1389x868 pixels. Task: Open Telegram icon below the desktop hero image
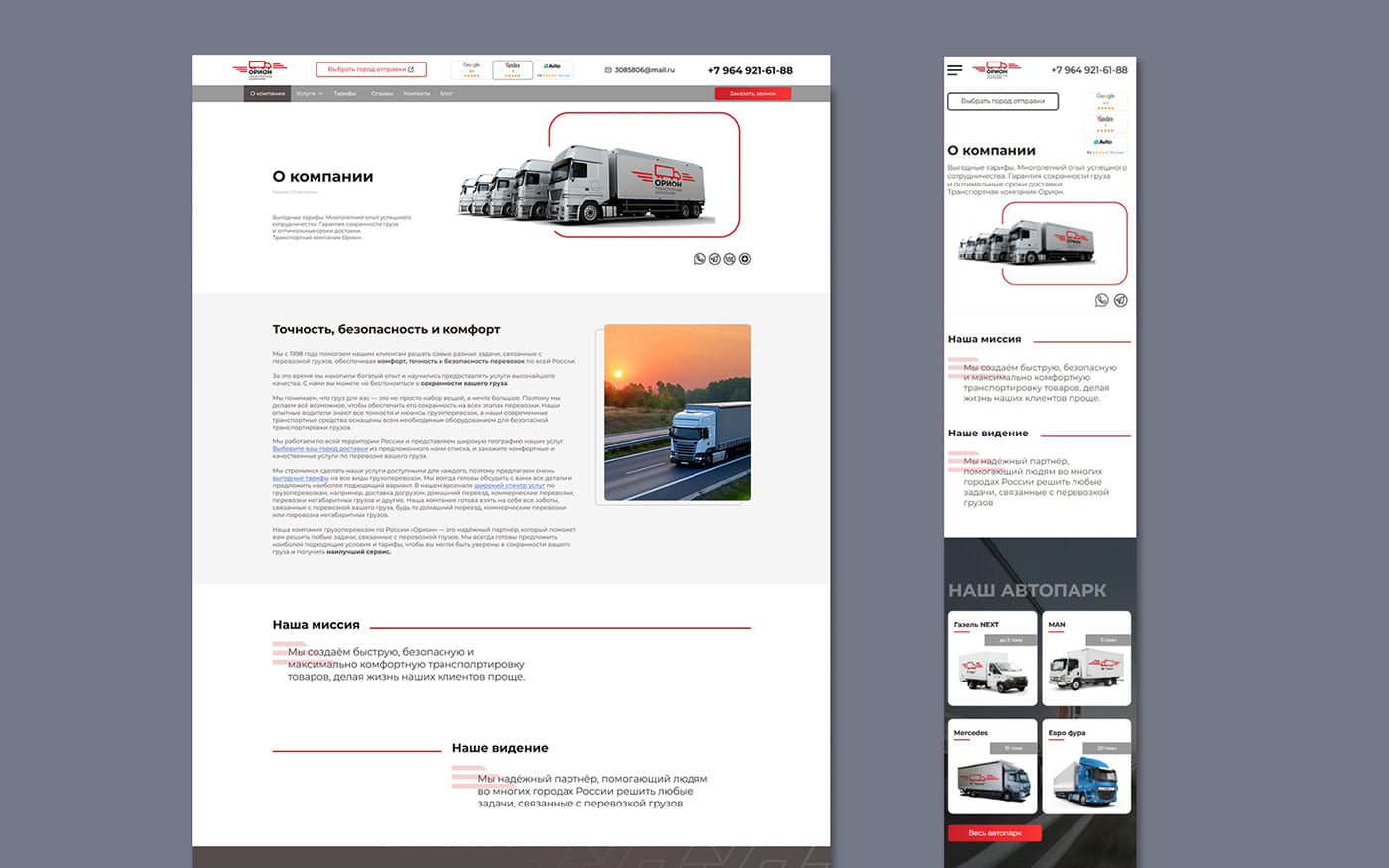(715, 259)
